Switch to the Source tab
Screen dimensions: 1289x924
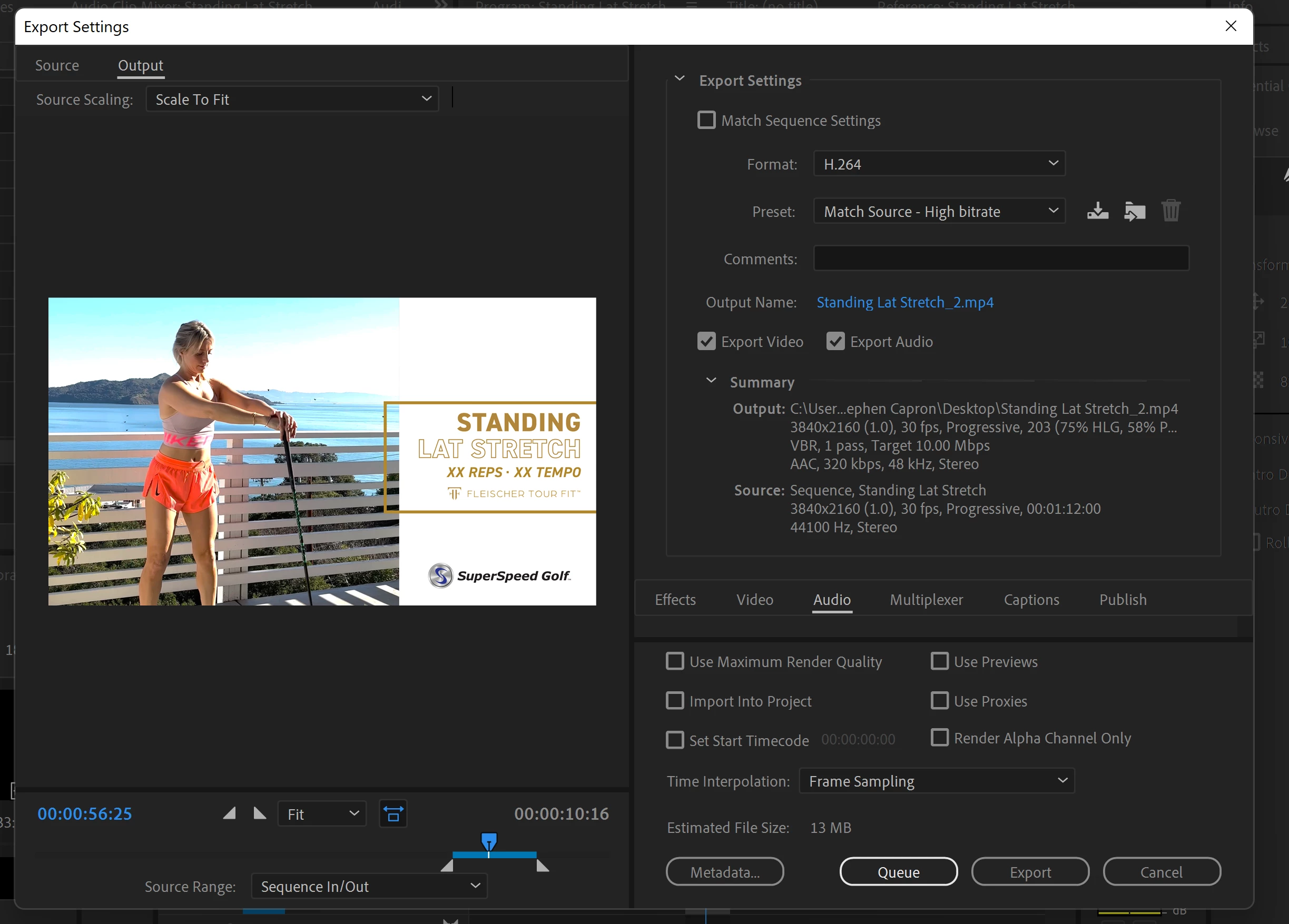pos(57,66)
